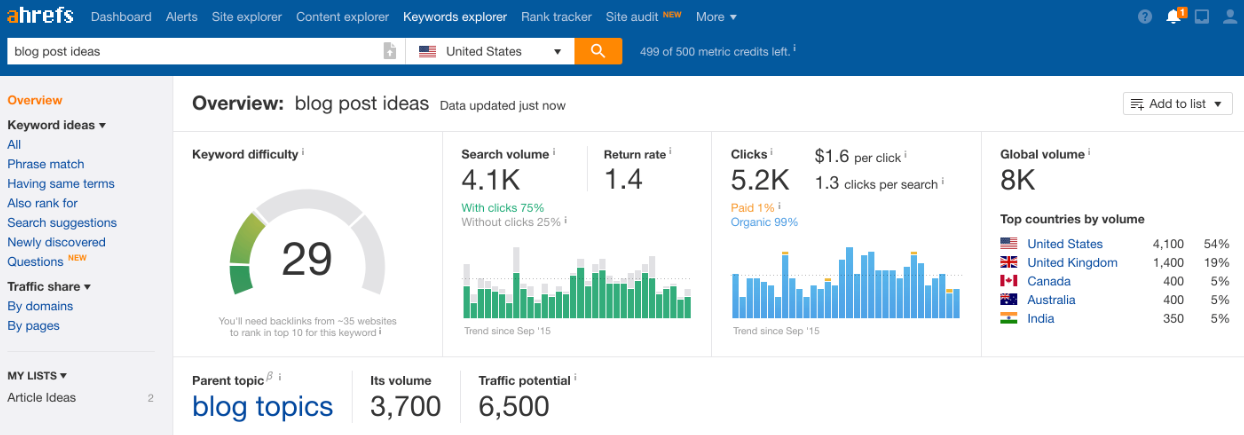Click the orange search magnifier button
Image resolution: width=1244 pixels, height=435 pixels.
pos(598,51)
